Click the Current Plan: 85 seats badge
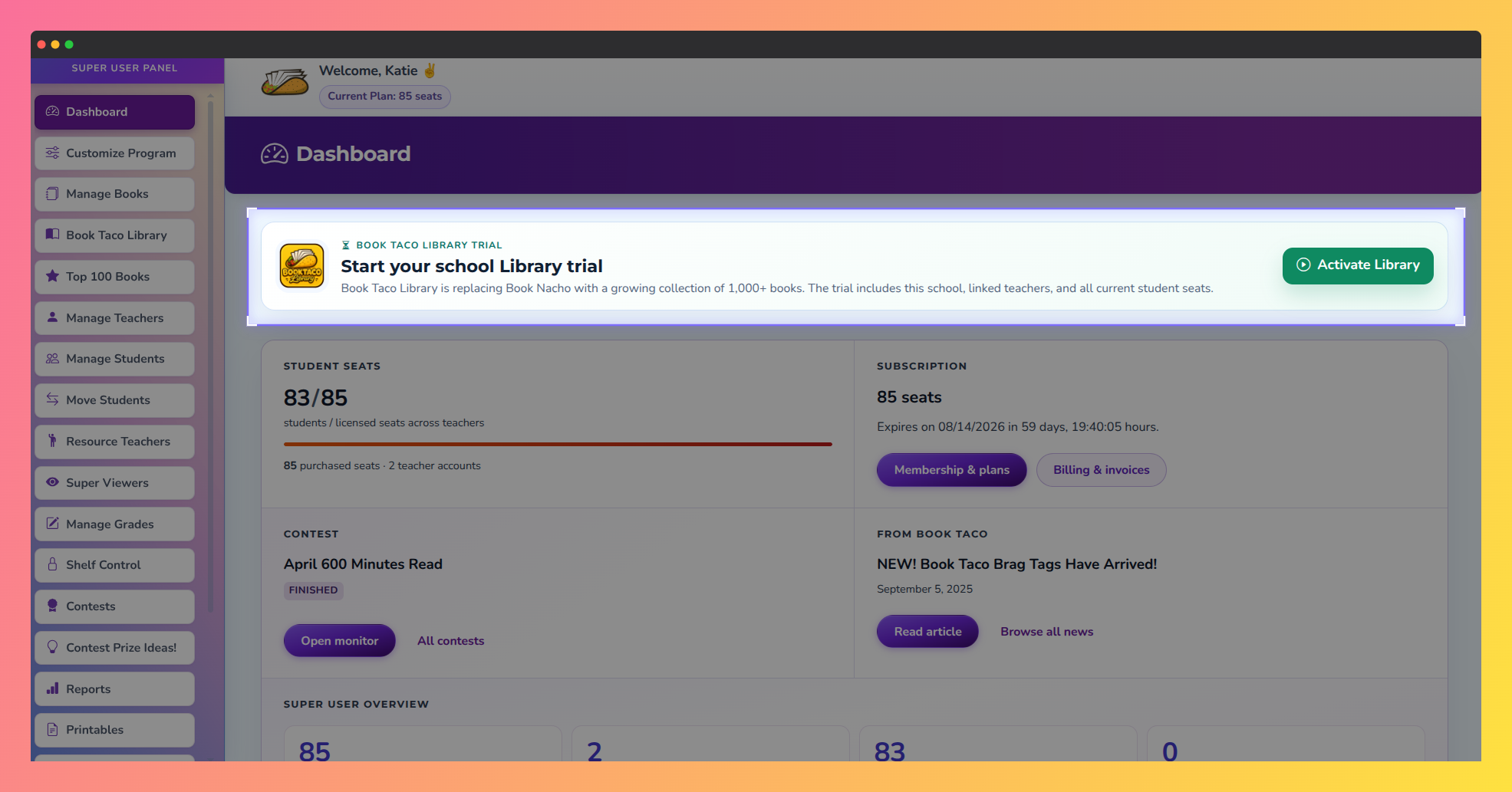 (384, 97)
